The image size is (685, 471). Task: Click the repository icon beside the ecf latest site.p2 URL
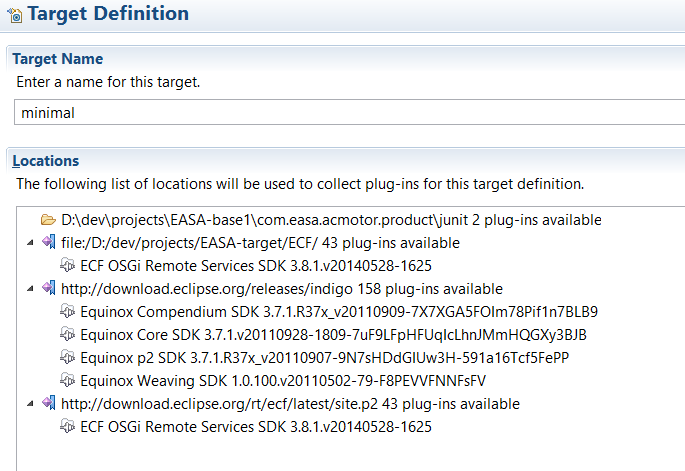pyautogui.click(x=47, y=404)
